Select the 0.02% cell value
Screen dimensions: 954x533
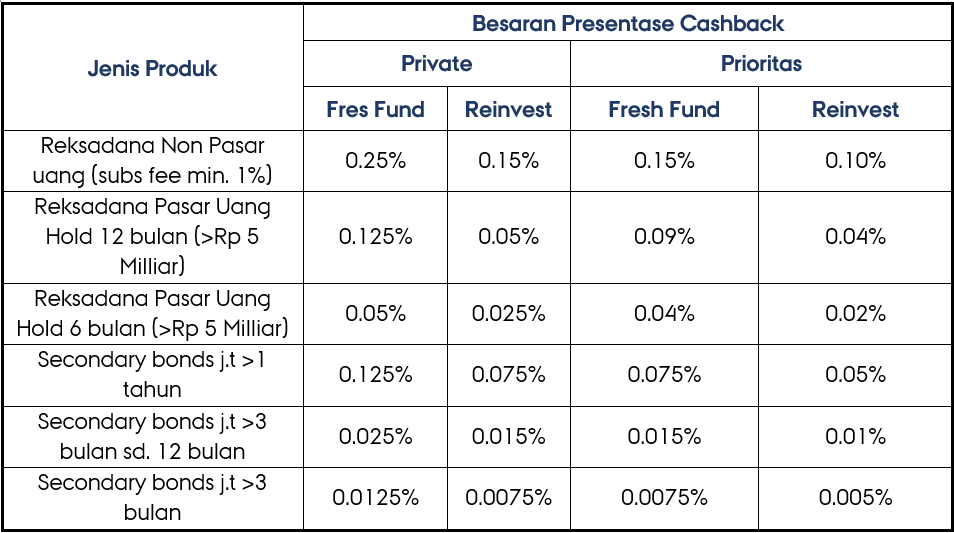pyautogui.click(x=855, y=313)
